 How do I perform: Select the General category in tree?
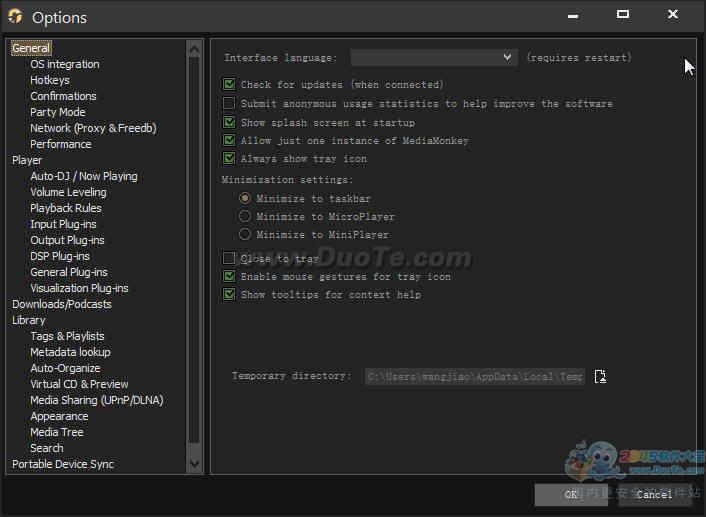pyautogui.click(x=31, y=48)
